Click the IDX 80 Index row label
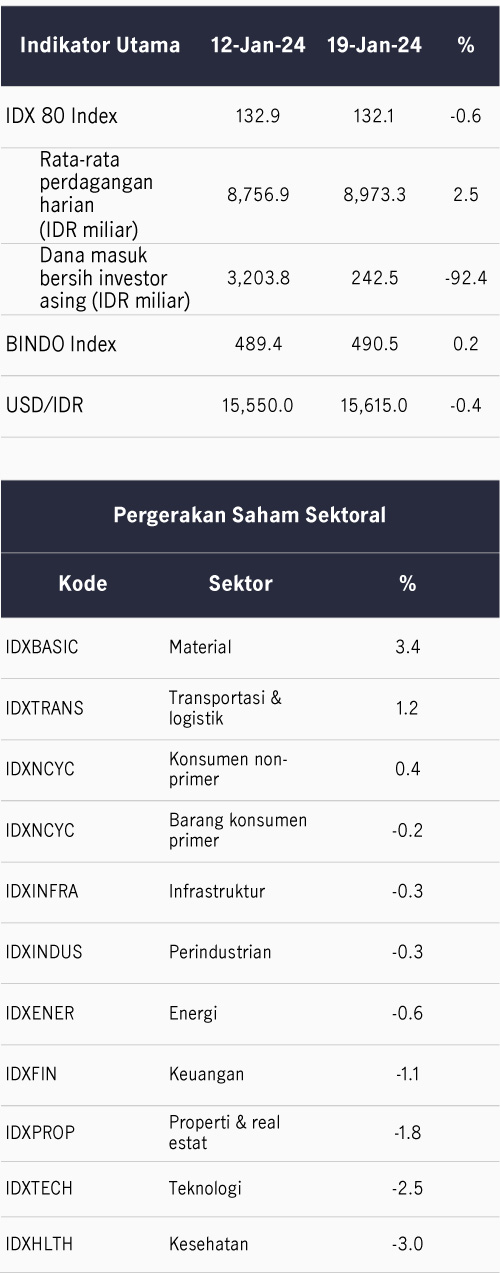Image resolution: width=500 pixels, height=1273 pixels. pyautogui.click(x=61, y=116)
